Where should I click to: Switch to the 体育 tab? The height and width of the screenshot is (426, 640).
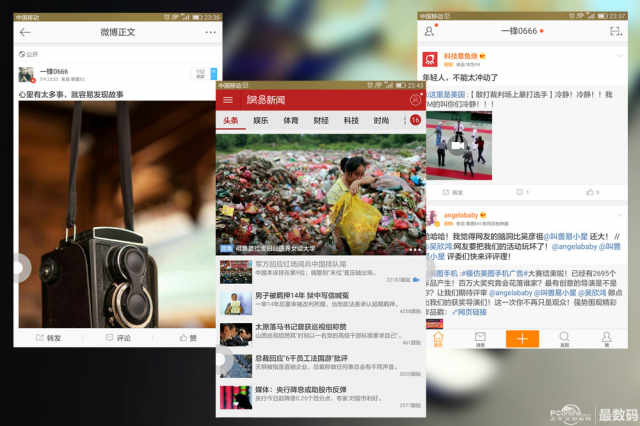291,120
